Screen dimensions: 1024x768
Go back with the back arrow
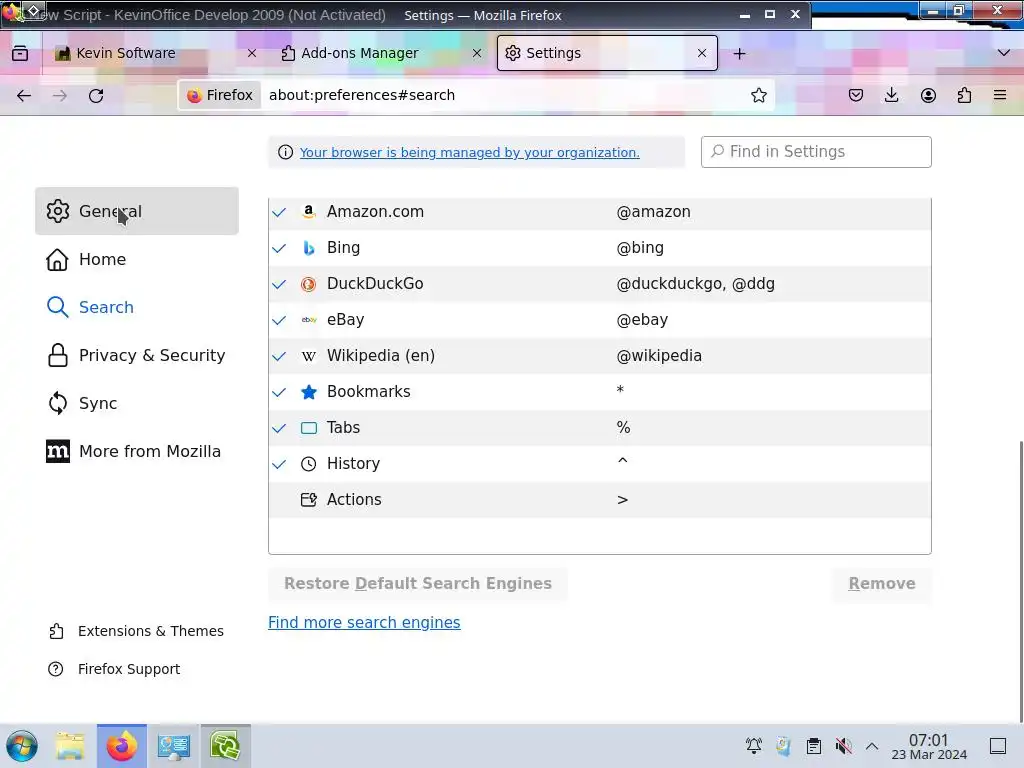tap(24, 95)
